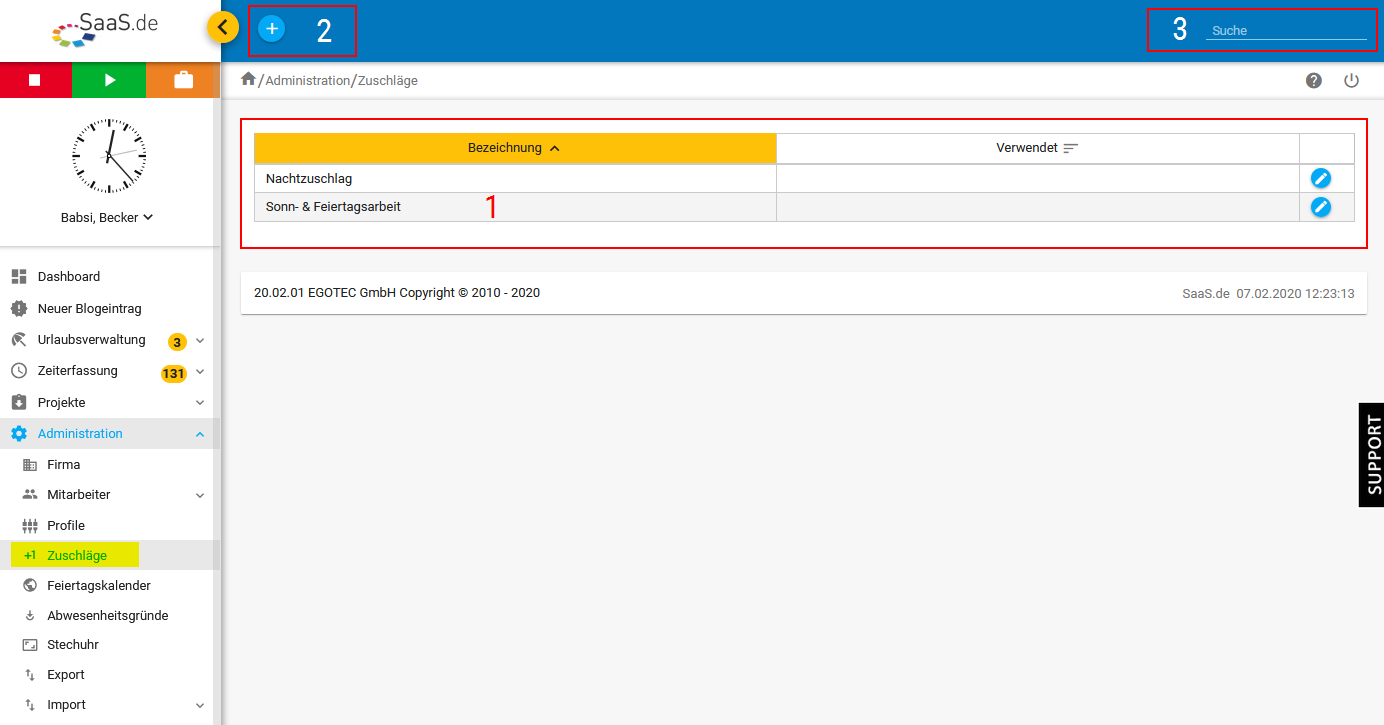The height and width of the screenshot is (725, 1384).
Task: Click the Dashboard grid icon
Action: [x=19, y=276]
